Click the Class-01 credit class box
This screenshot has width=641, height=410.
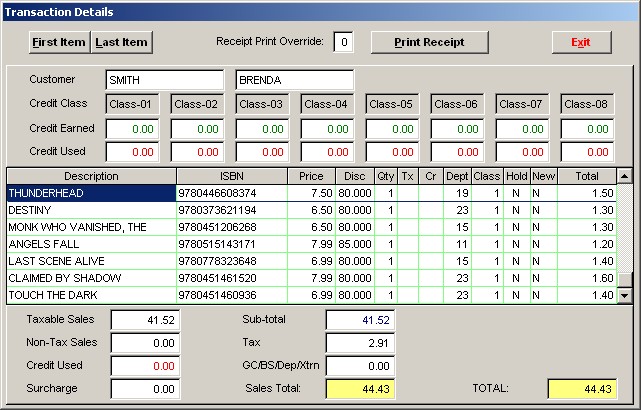pyautogui.click(x=132, y=104)
